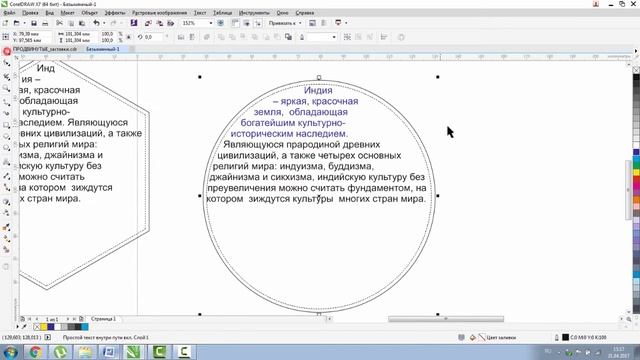Screen dimensions: 640x360
Task: Select the Drop Shadow tool
Action: pyautogui.click(x=7, y=202)
